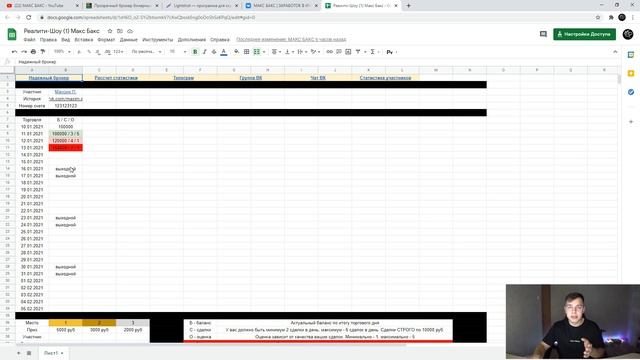This screenshot has width=640, height=360.
Task: Click the Надежный брокер header link
Action: coord(49,78)
